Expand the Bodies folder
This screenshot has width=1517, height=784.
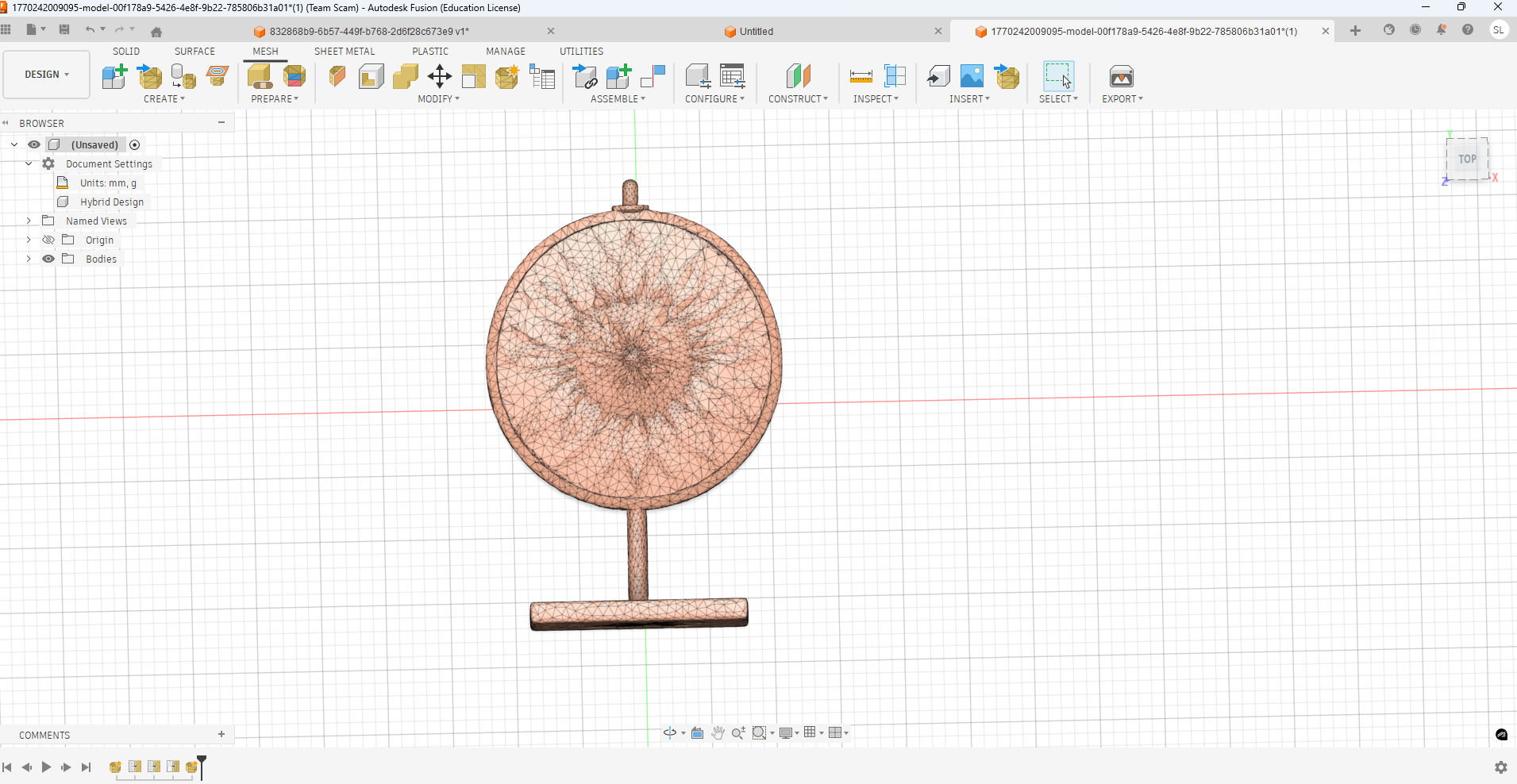tap(29, 259)
